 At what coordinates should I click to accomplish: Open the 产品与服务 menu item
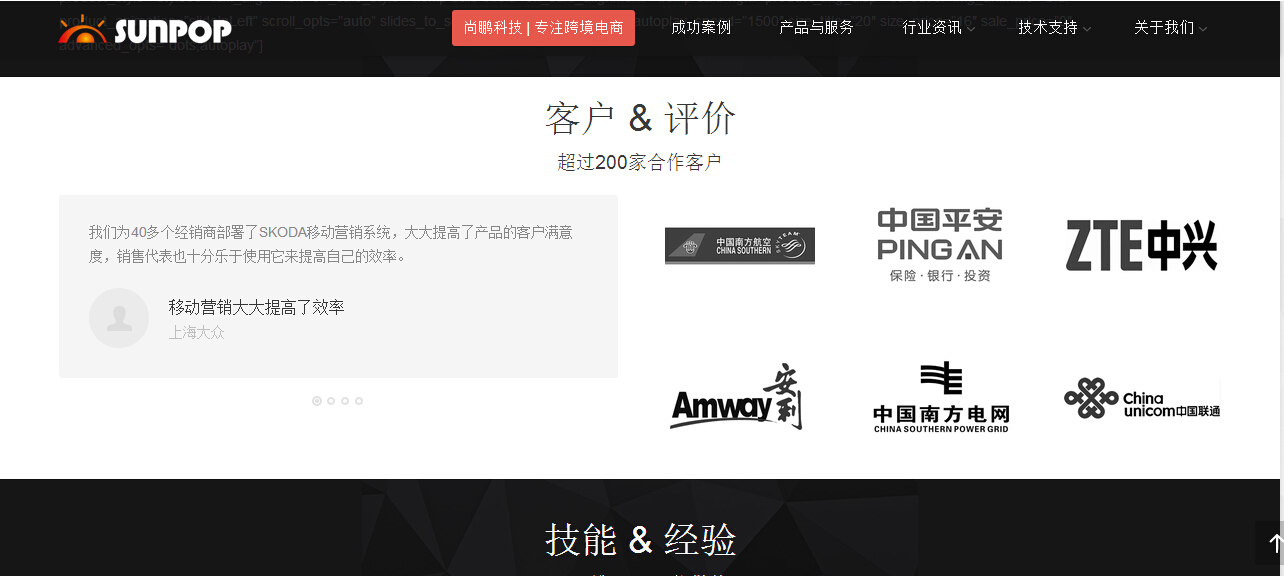816,28
